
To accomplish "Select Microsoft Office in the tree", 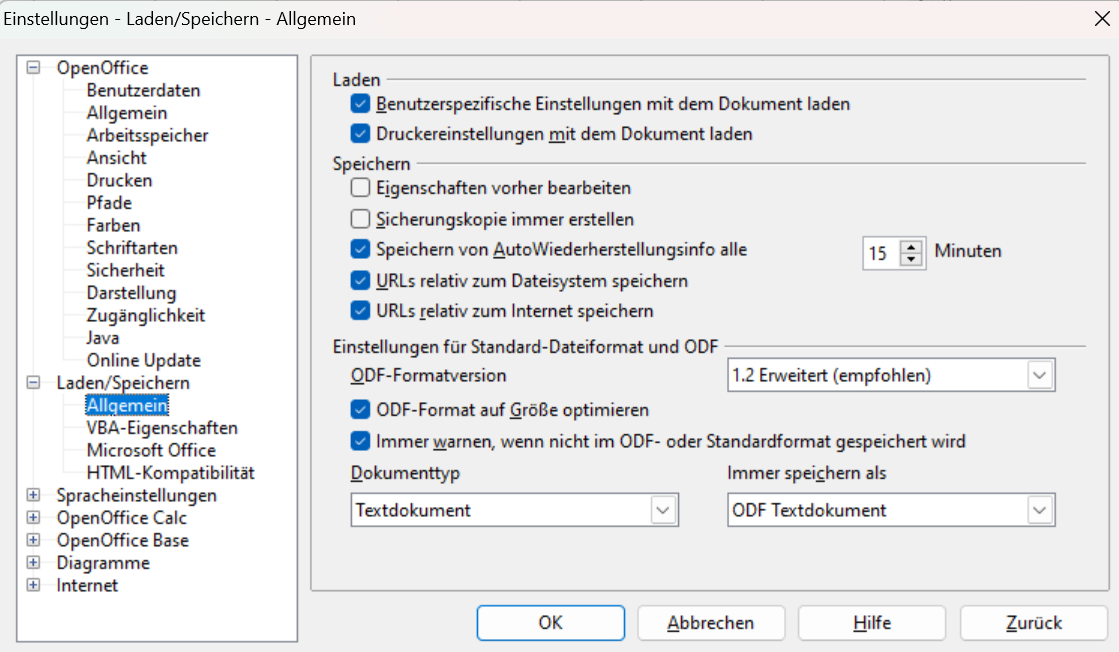I will tap(151, 450).
